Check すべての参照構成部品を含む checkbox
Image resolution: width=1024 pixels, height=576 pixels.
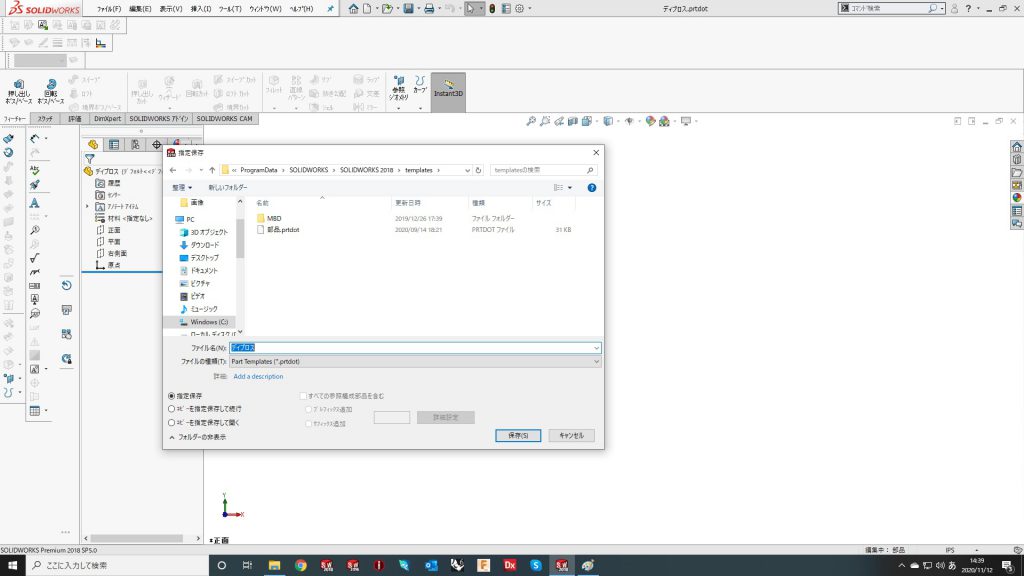[303, 396]
